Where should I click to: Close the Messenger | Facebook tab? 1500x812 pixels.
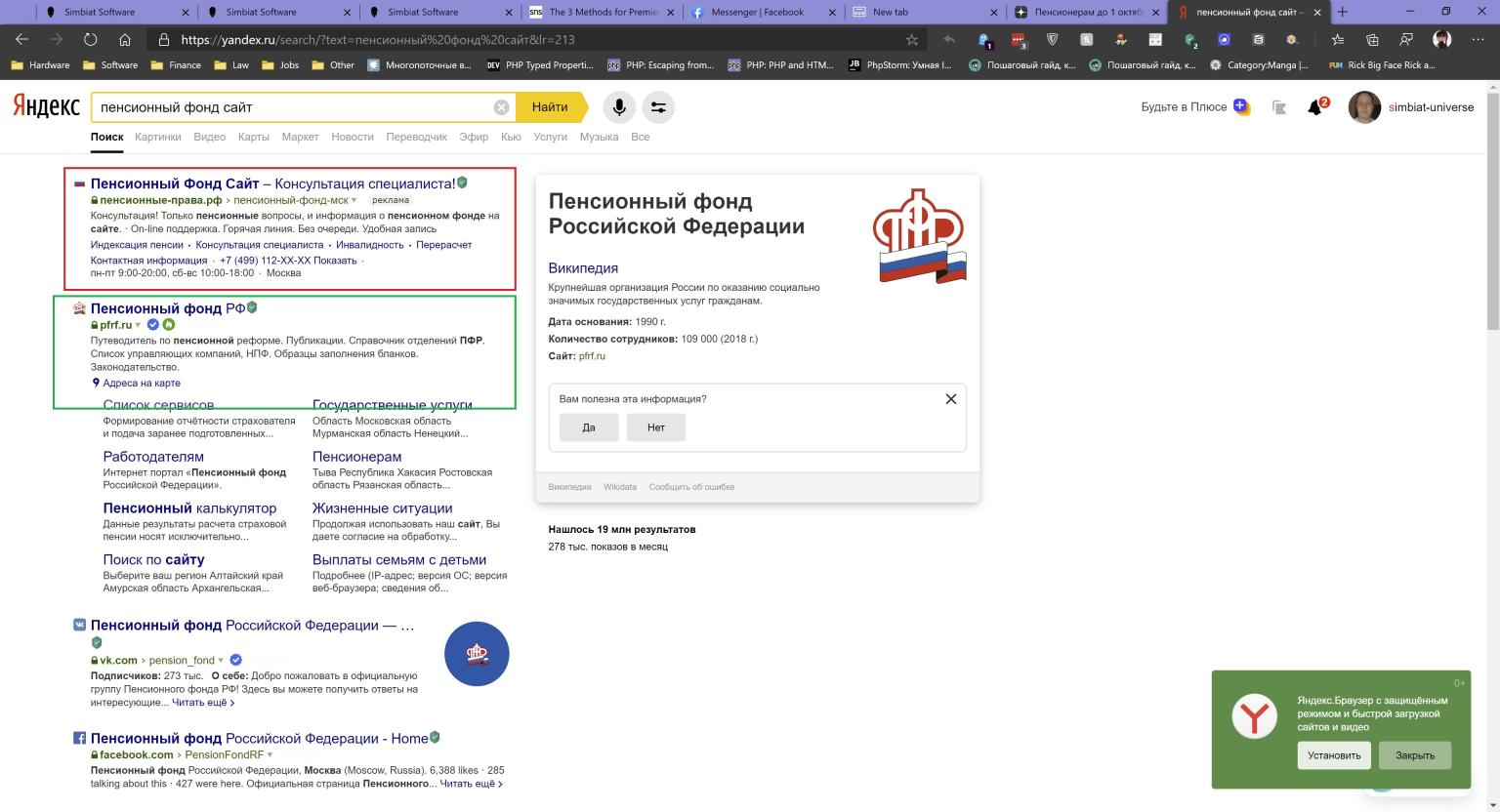(x=832, y=12)
